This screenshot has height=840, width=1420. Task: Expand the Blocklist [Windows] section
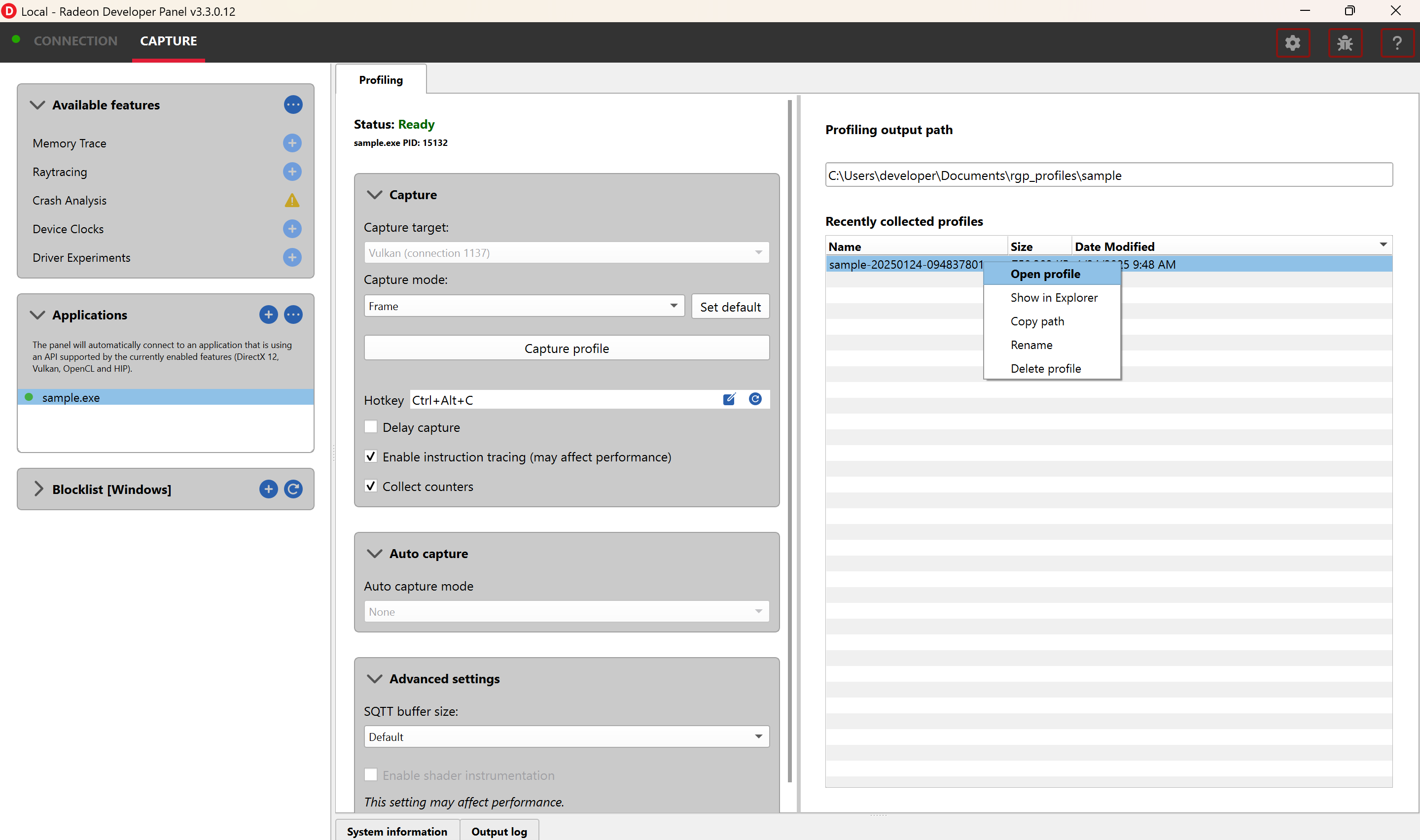[38, 489]
